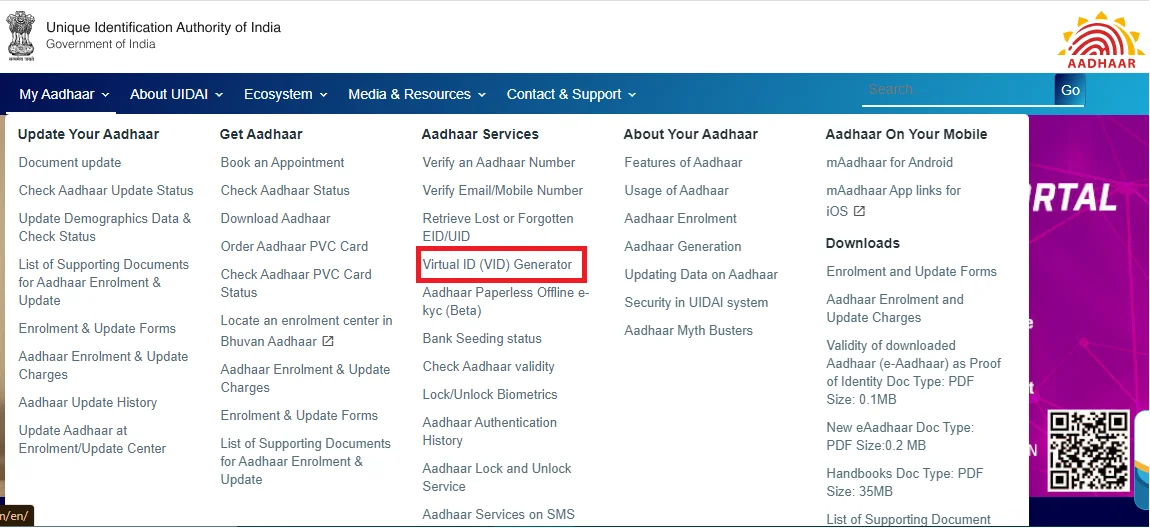Open Verify an Aadhaar Number
The width and height of the screenshot is (1150, 528).
pos(499,162)
